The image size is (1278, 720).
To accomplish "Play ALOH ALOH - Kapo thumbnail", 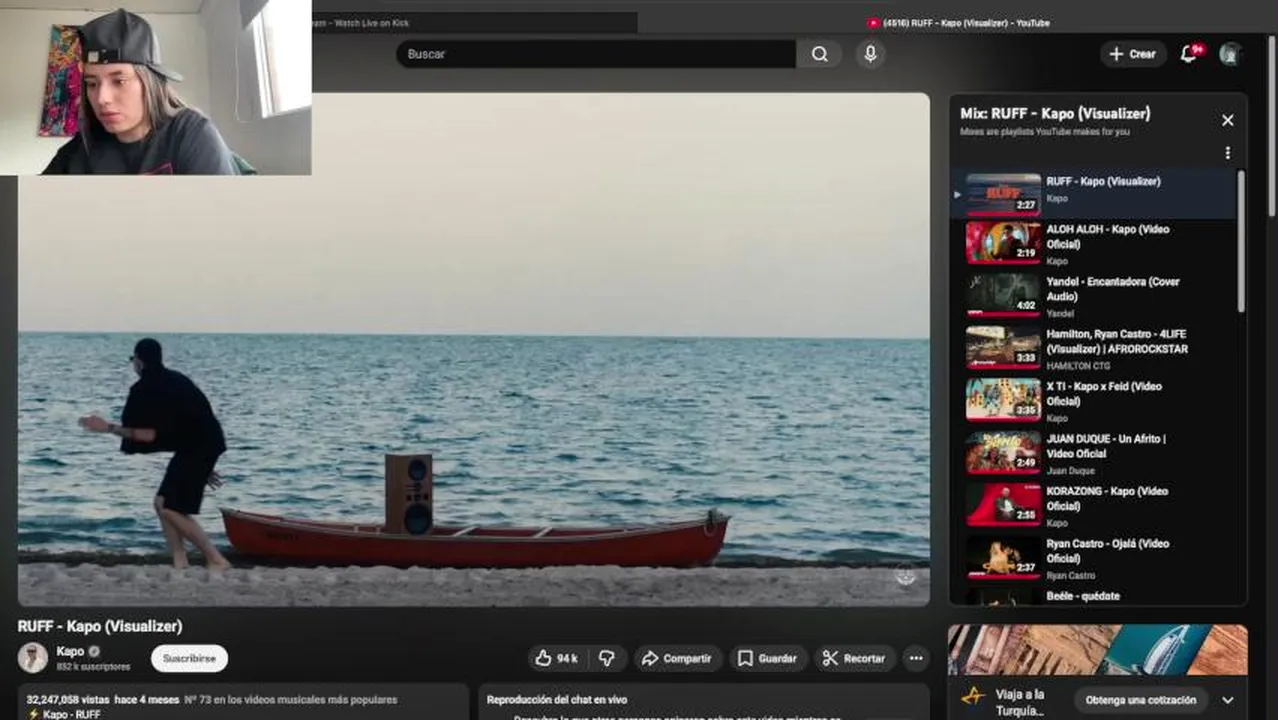I will tap(1003, 242).
